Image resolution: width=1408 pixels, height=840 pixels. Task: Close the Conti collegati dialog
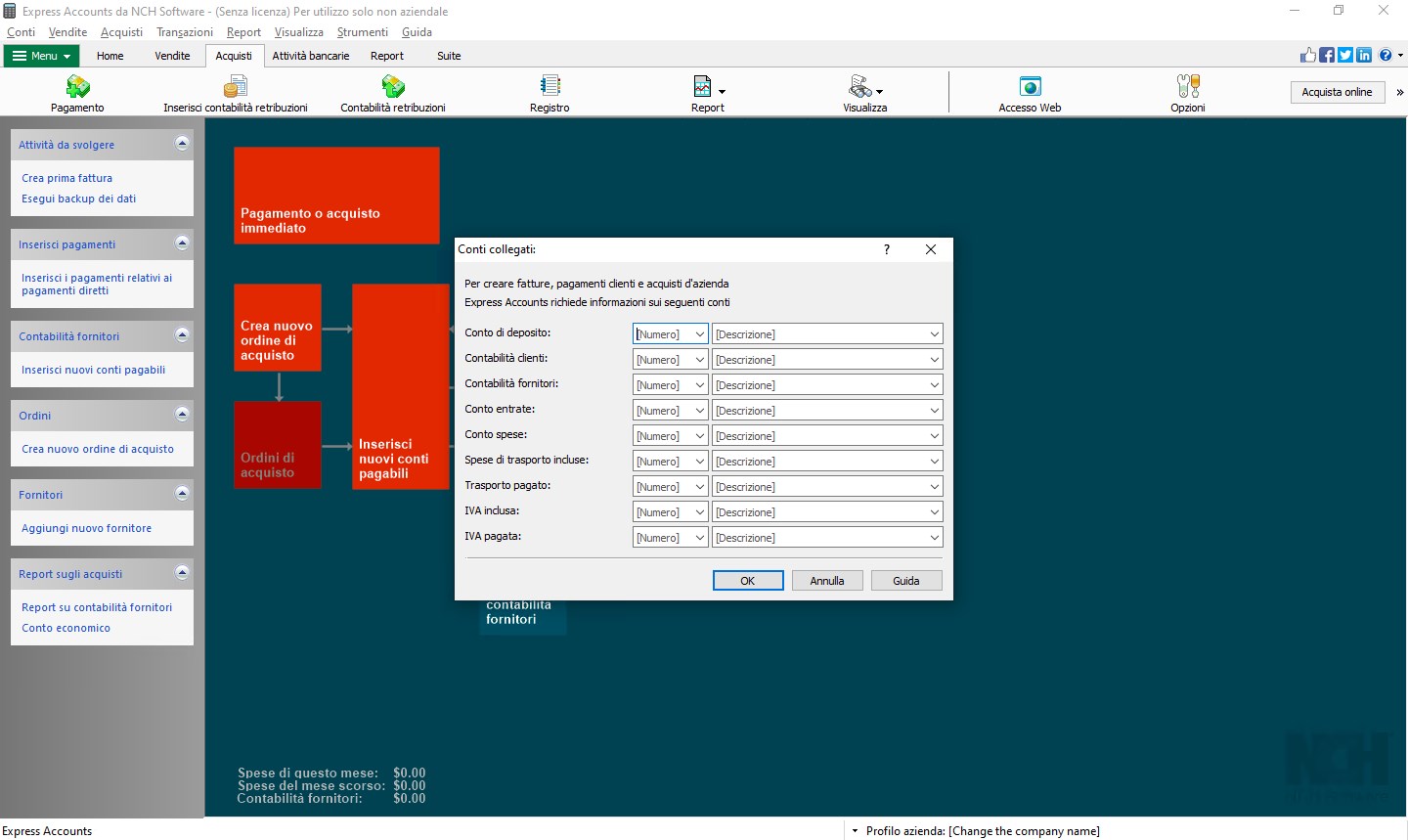coord(931,249)
